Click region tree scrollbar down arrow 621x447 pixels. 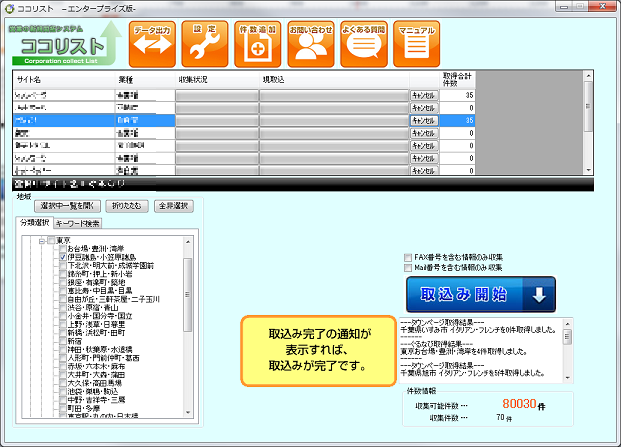point(188,413)
